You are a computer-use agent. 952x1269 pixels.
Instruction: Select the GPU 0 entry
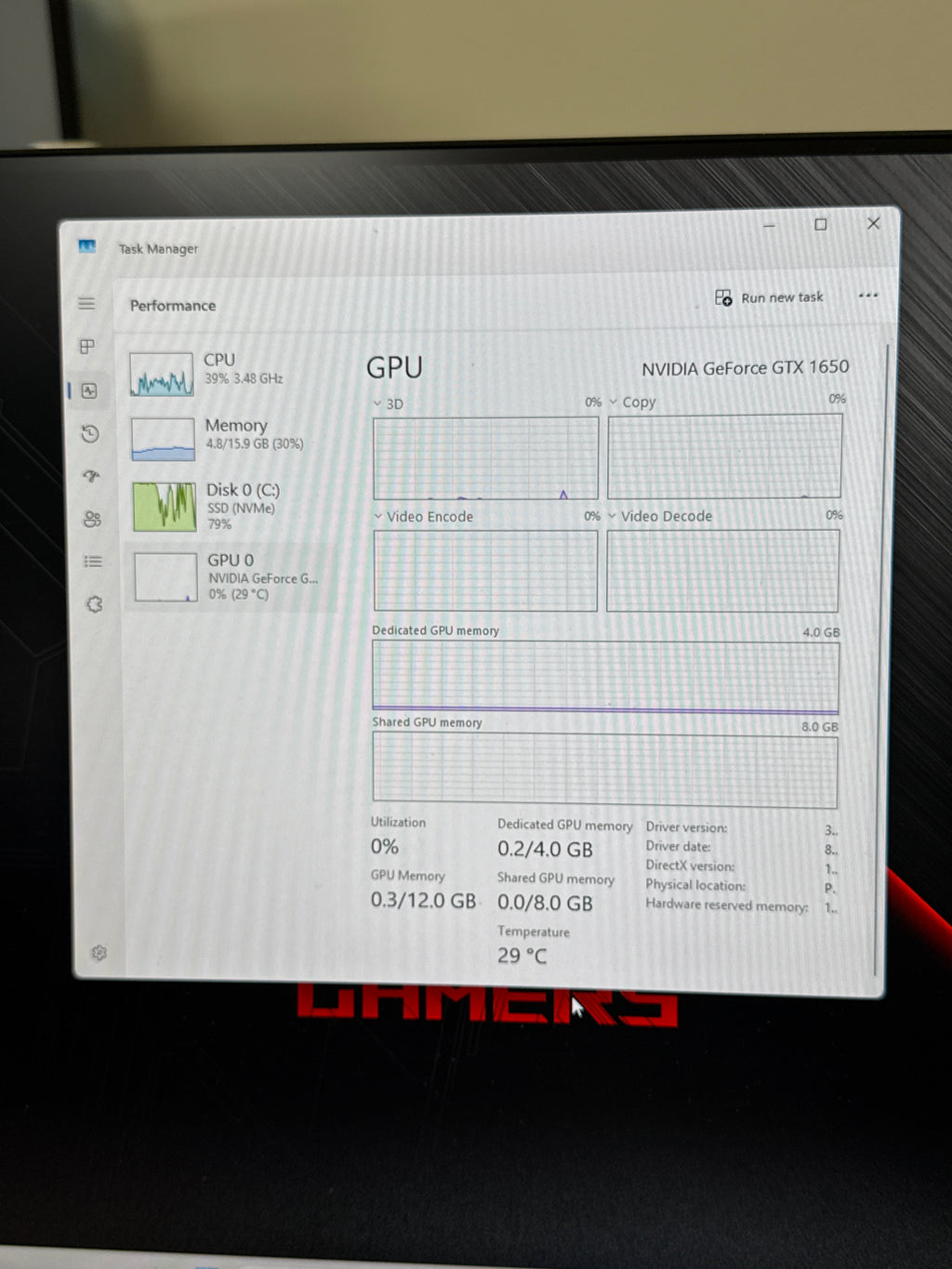click(233, 576)
